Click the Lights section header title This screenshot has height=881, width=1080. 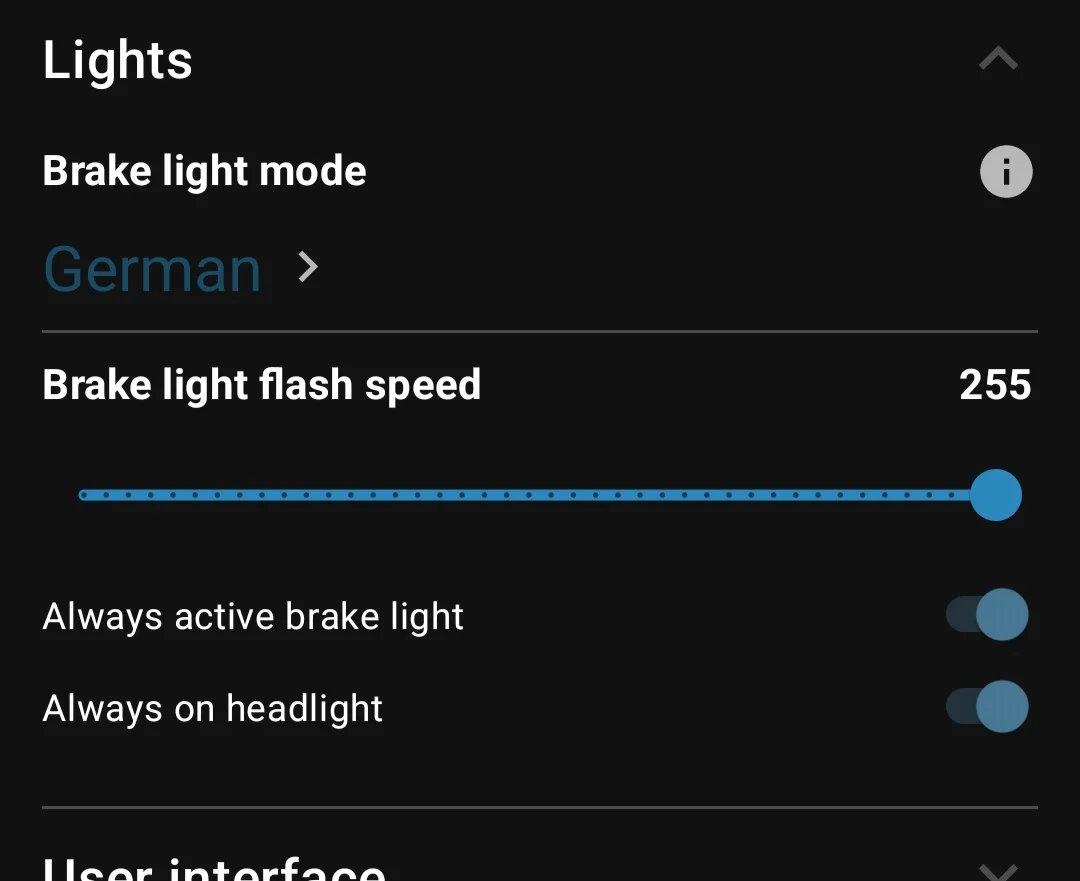pyautogui.click(x=118, y=61)
